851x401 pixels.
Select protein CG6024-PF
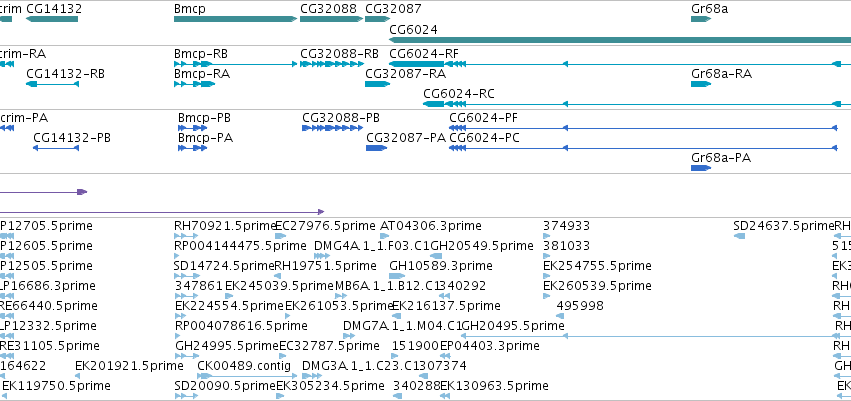tap(643, 128)
